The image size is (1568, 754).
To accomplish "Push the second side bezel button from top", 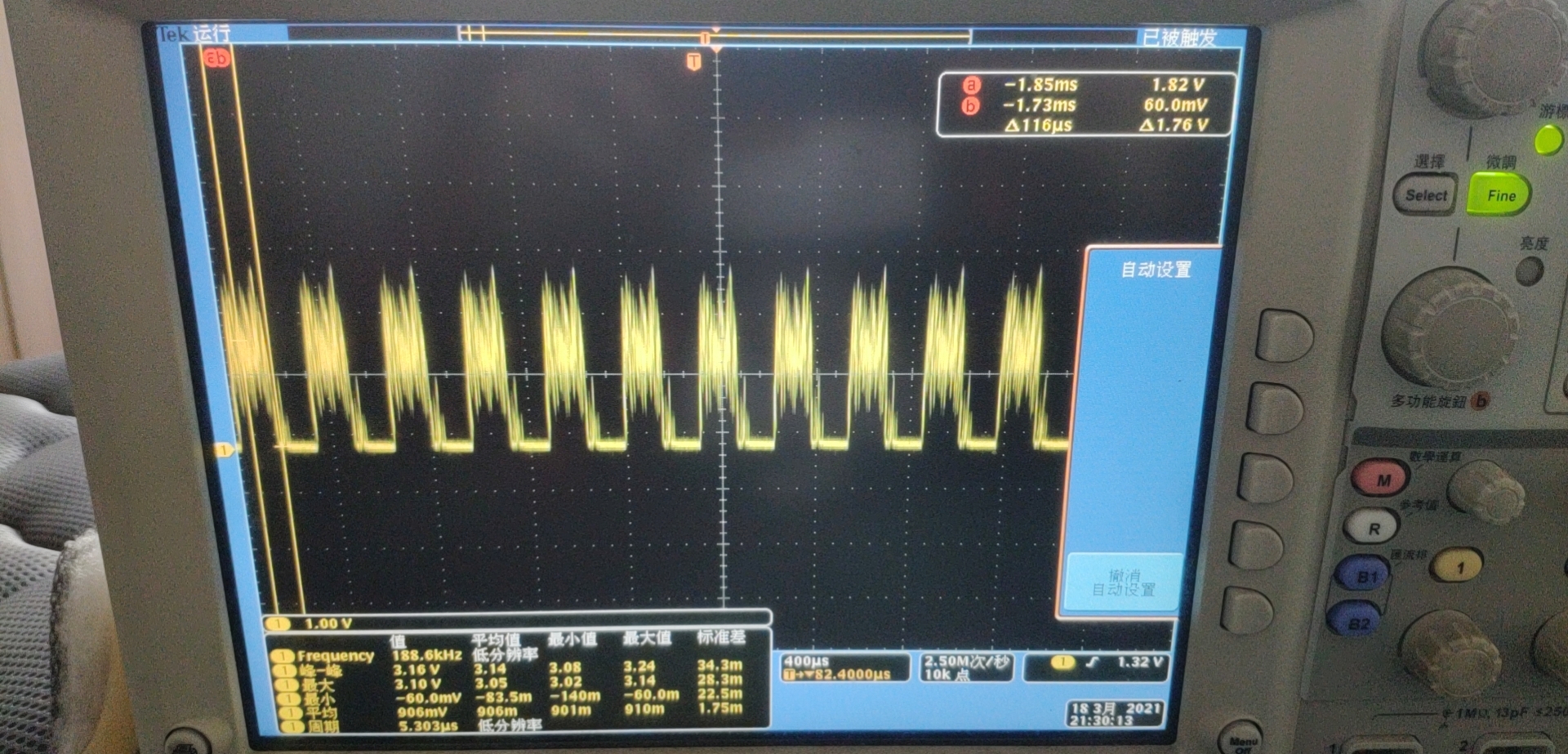I will pyautogui.click(x=1275, y=408).
